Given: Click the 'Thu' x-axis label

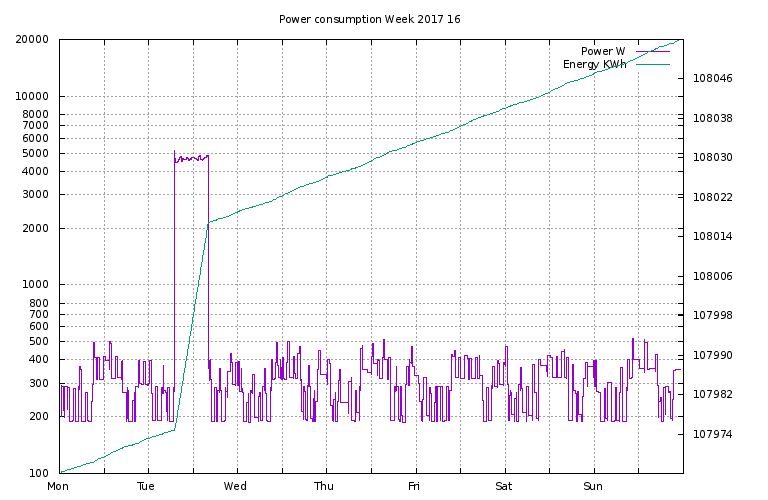Looking at the screenshot, I should tap(324, 486).
